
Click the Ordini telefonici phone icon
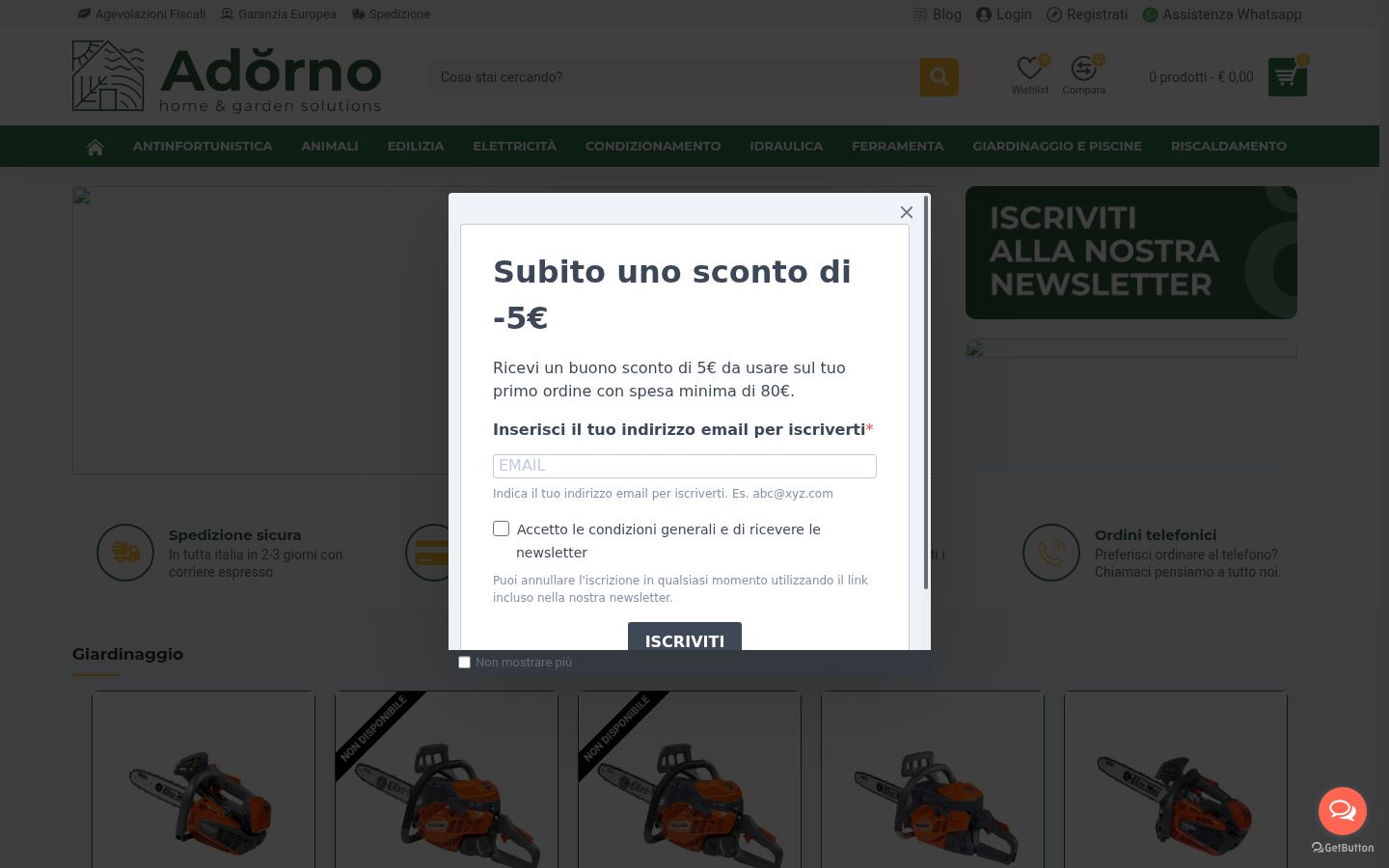(1051, 553)
